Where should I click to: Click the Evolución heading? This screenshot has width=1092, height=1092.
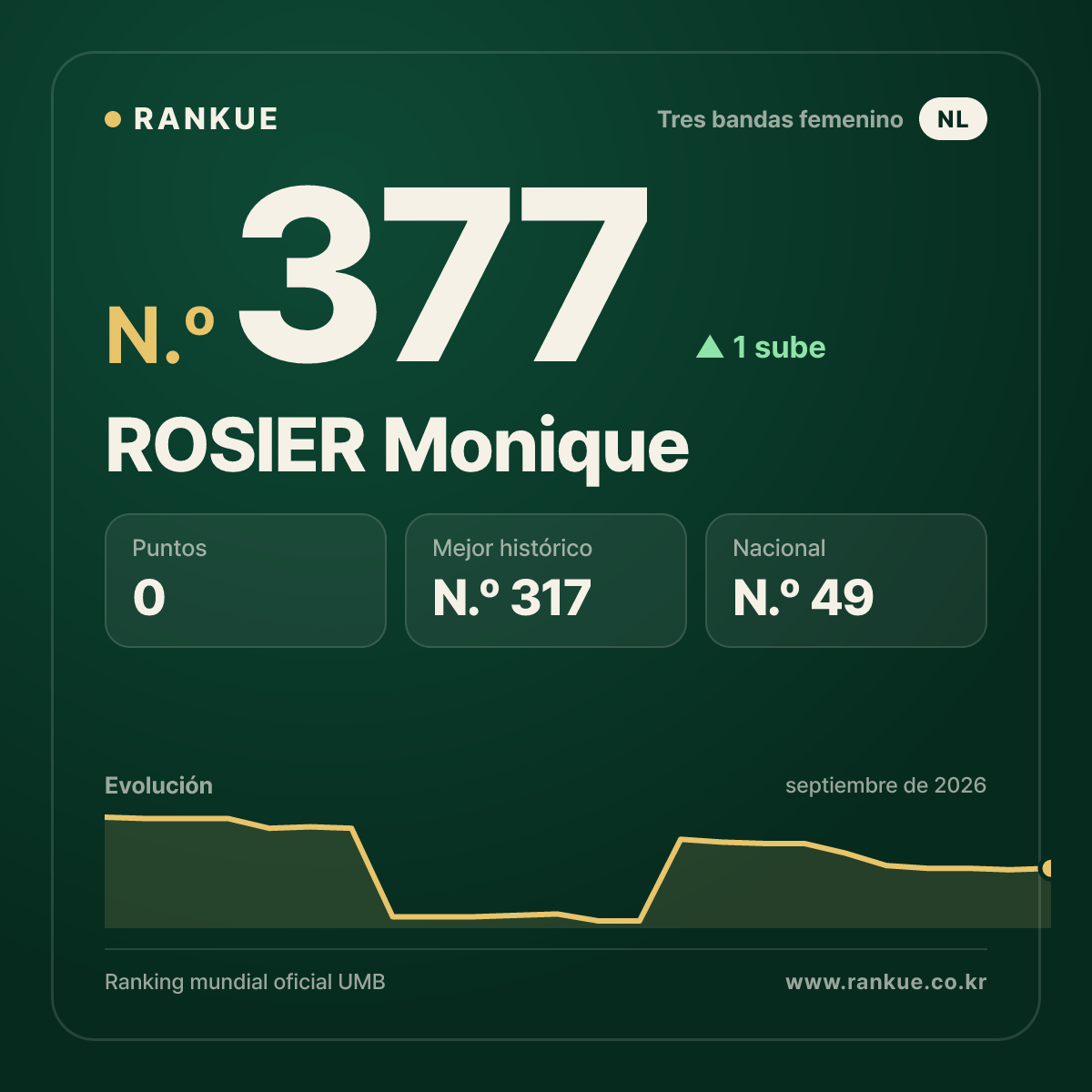(158, 785)
